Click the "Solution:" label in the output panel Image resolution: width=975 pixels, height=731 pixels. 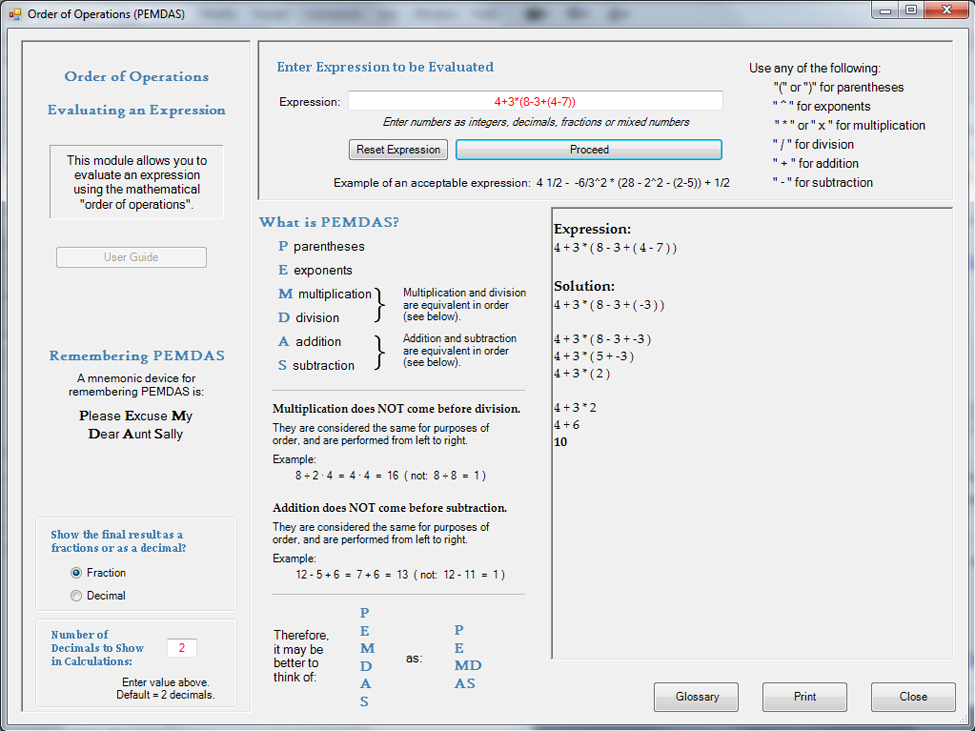(x=584, y=286)
